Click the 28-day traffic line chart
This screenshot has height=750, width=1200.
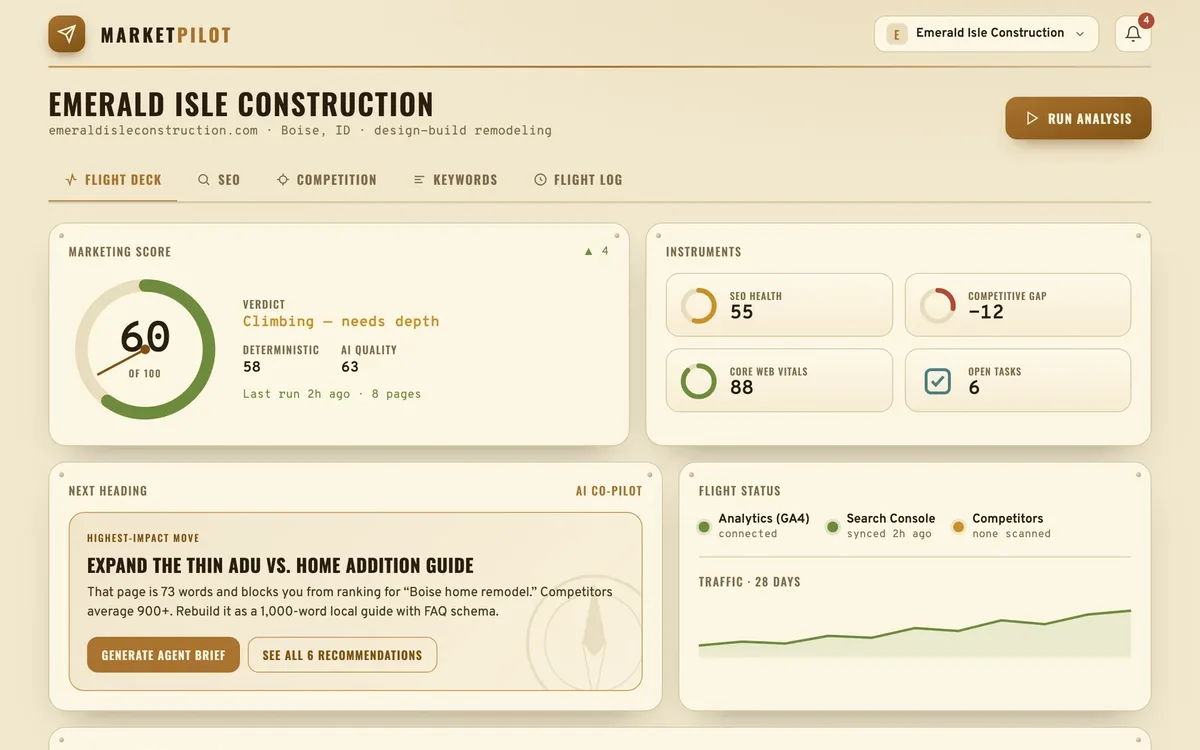pyautogui.click(x=914, y=633)
